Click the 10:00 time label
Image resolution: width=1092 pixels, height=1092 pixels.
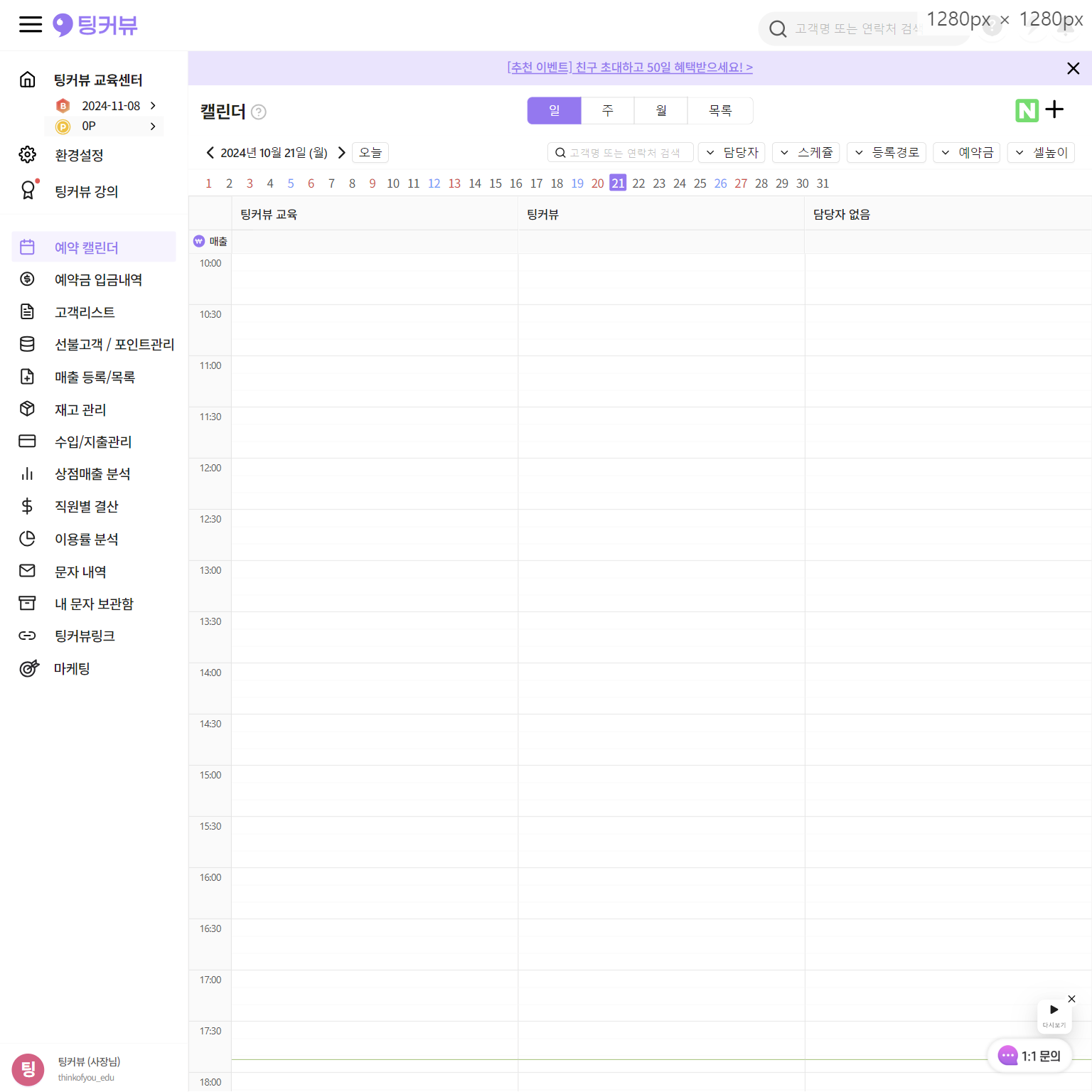(x=210, y=263)
